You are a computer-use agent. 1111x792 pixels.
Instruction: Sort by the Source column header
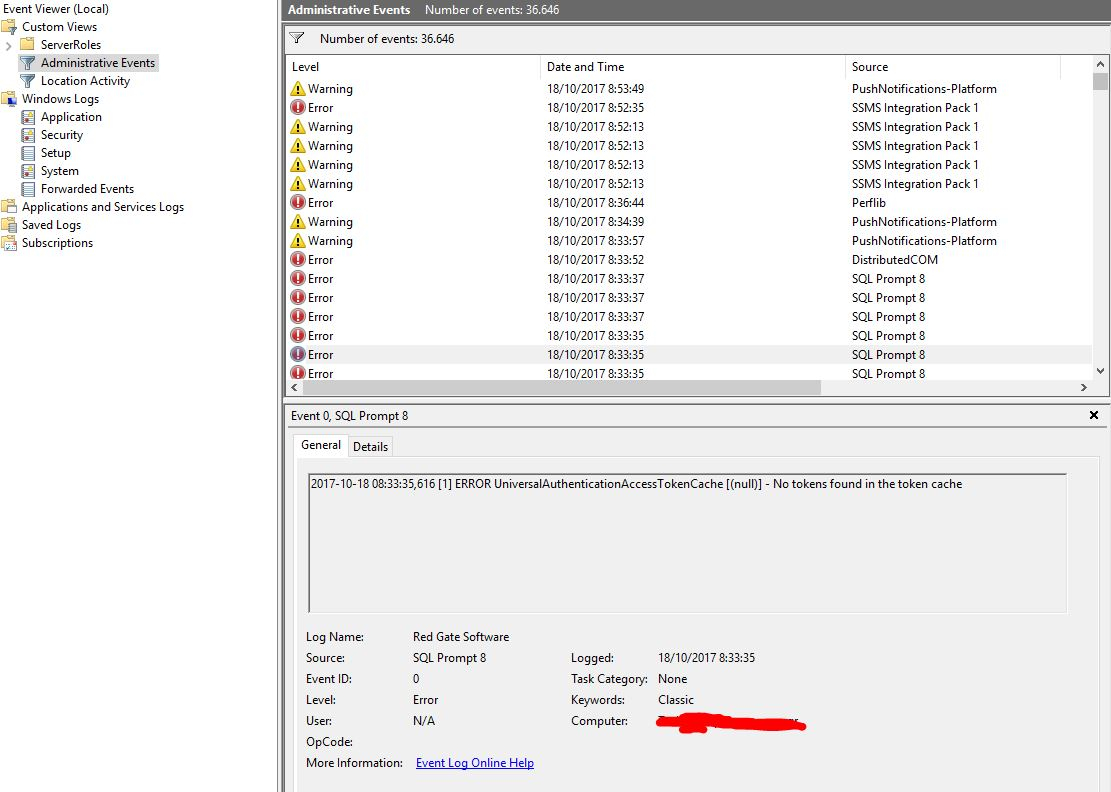pyautogui.click(x=953, y=67)
